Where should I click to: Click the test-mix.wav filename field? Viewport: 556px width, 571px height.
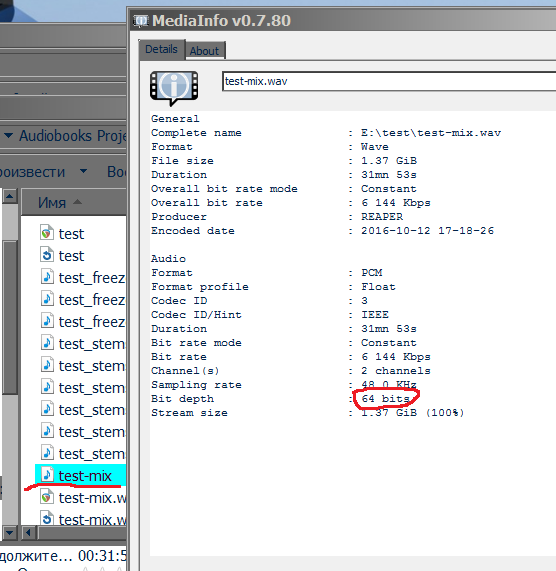(389, 81)
